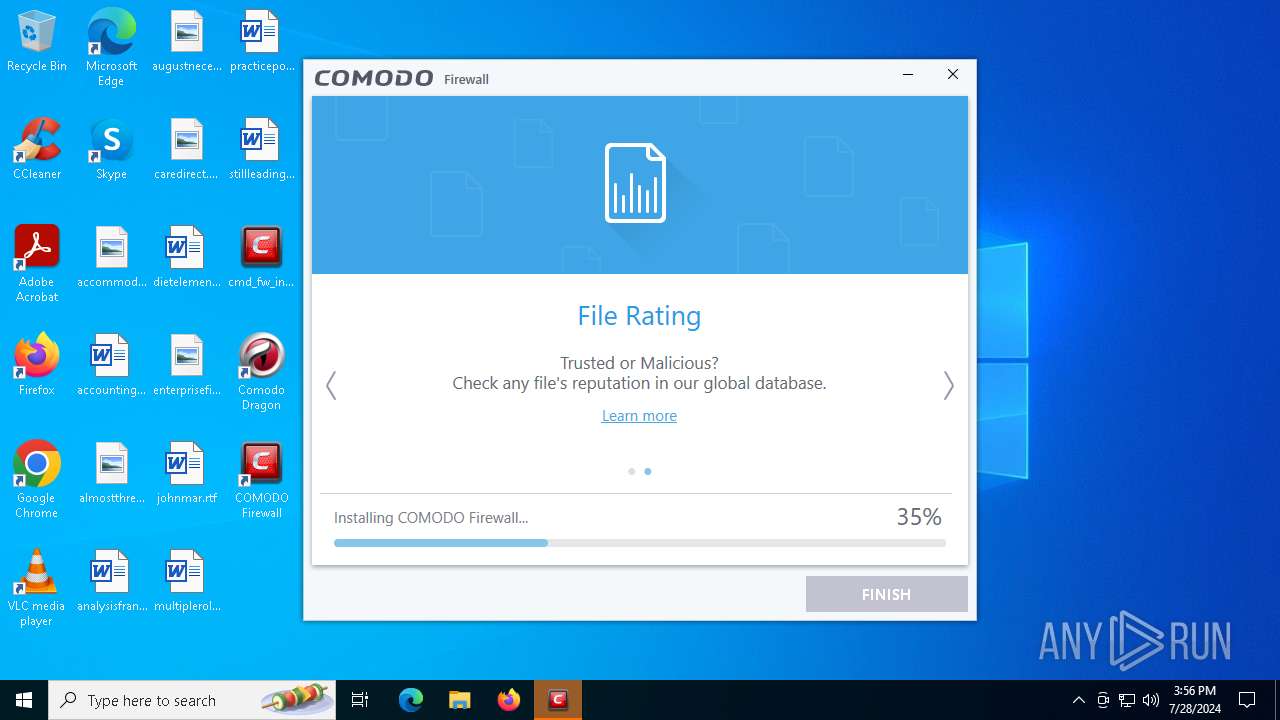Go to previous slide with left chevron
The image size is (1280, 720).
point(331,385)
